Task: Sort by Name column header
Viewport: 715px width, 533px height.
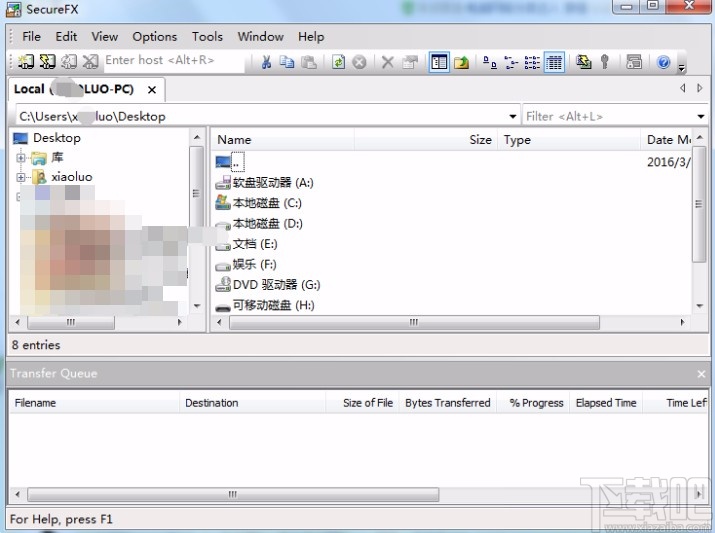Action: coord(283,140)
